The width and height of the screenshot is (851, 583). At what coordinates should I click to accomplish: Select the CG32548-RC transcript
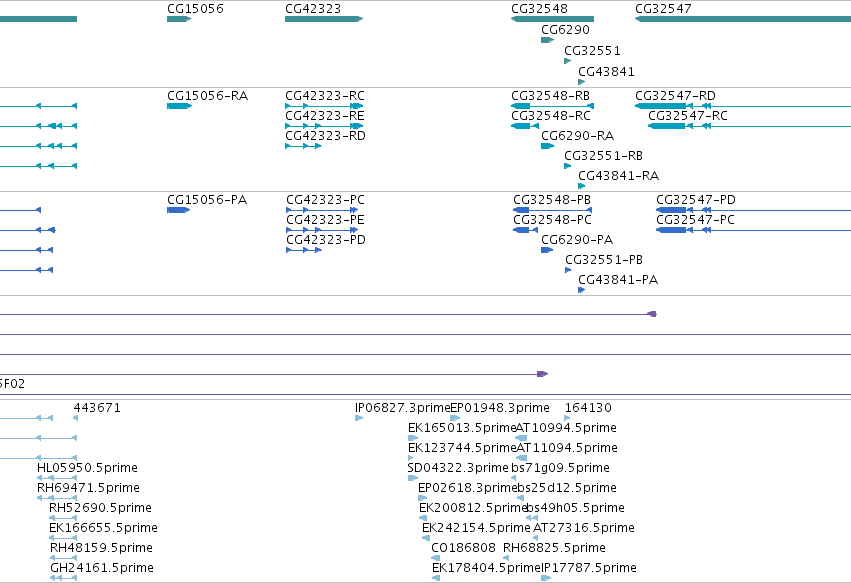point(525,126)
